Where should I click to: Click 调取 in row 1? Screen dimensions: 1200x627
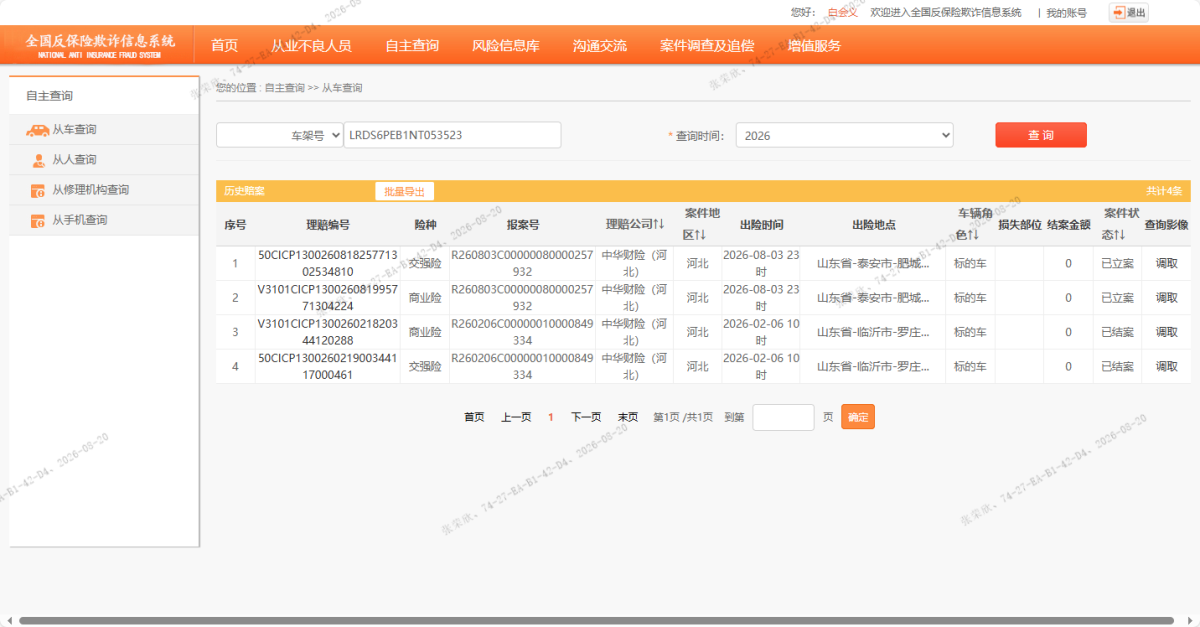point(1167,264)
